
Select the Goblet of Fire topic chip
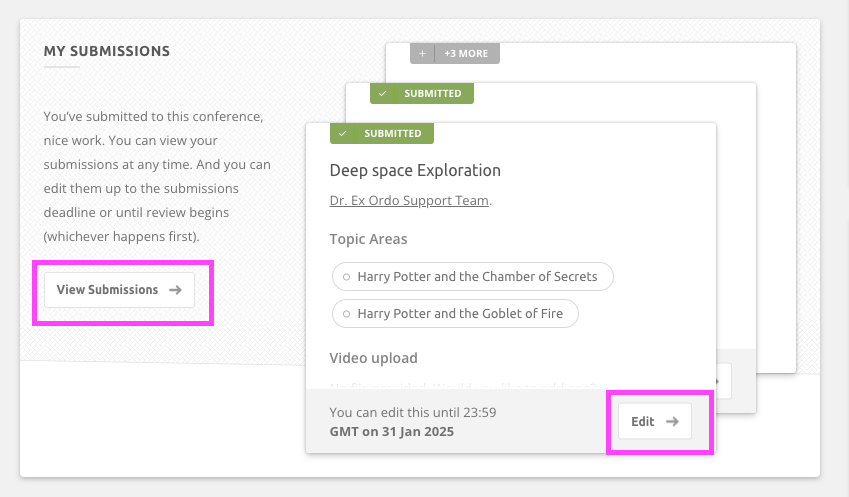tap(455, 313)
